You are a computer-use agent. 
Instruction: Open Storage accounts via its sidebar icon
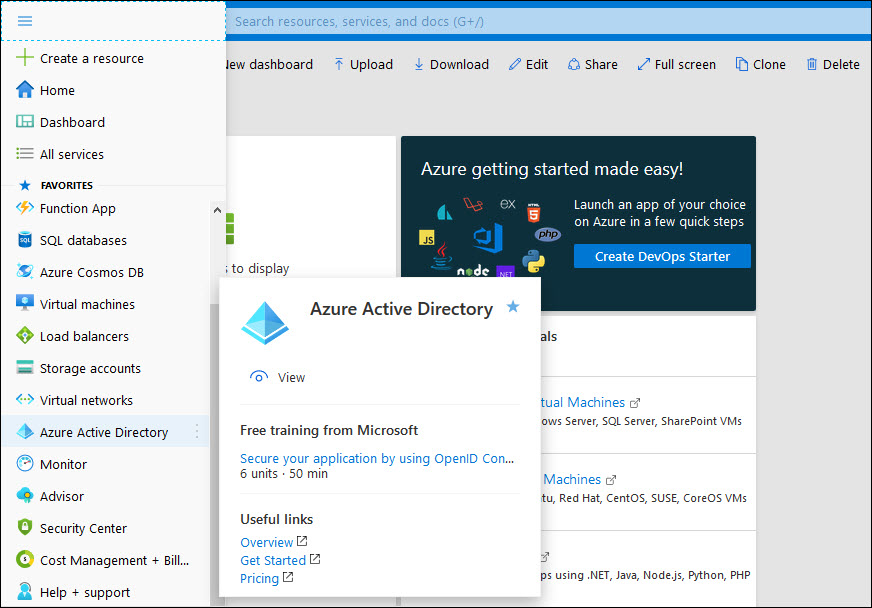(x=22, y=368)
